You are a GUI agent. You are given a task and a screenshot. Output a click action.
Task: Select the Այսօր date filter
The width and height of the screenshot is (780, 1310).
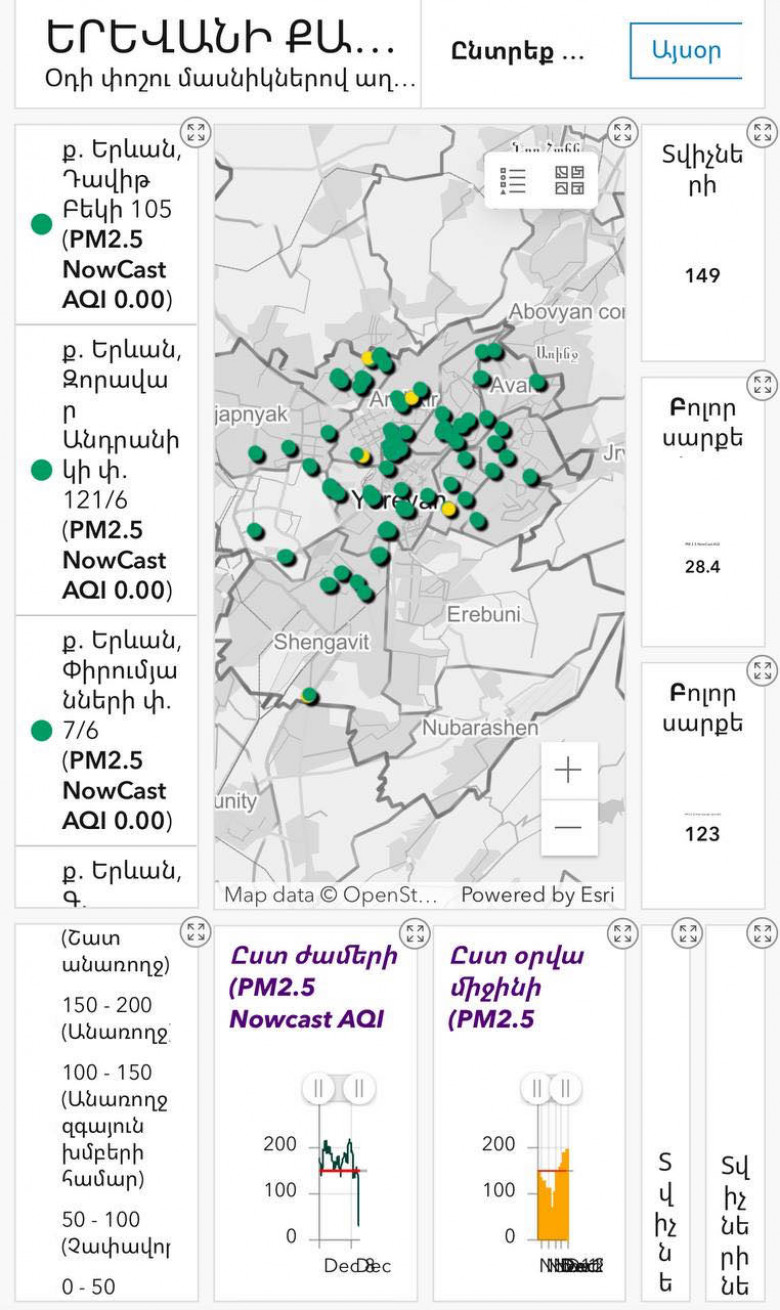click(x=686, y=50)
